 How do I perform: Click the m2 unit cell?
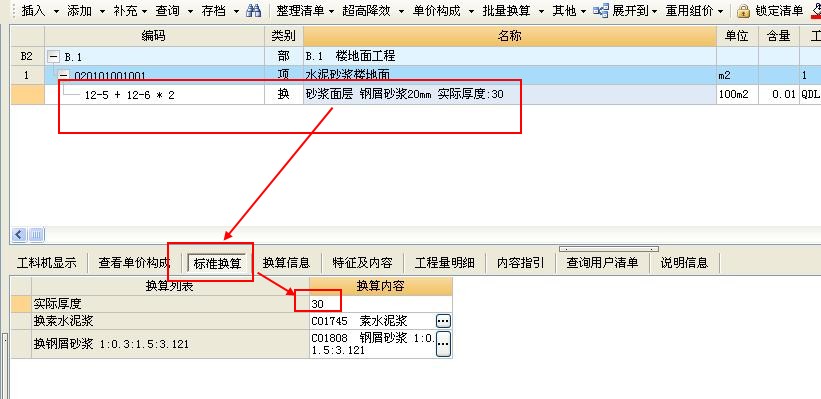point(737,75)
